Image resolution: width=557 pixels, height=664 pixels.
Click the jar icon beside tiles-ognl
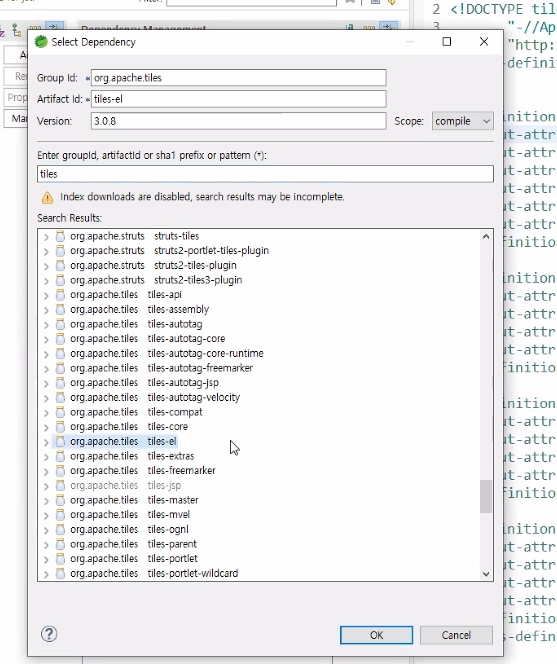[61, 529]
